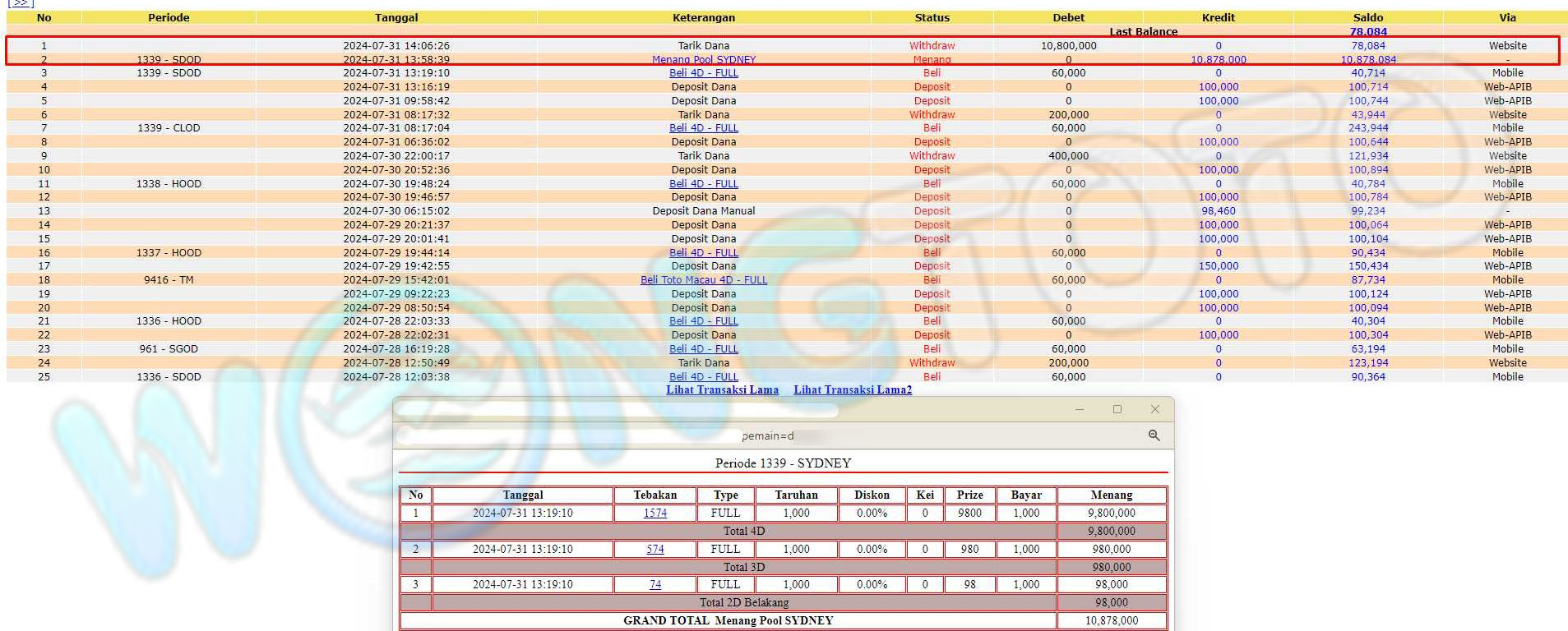The width and height of the screenshot is (1568, 631).
Task: Open the 574 tebakan link
Action: [654, 550]
